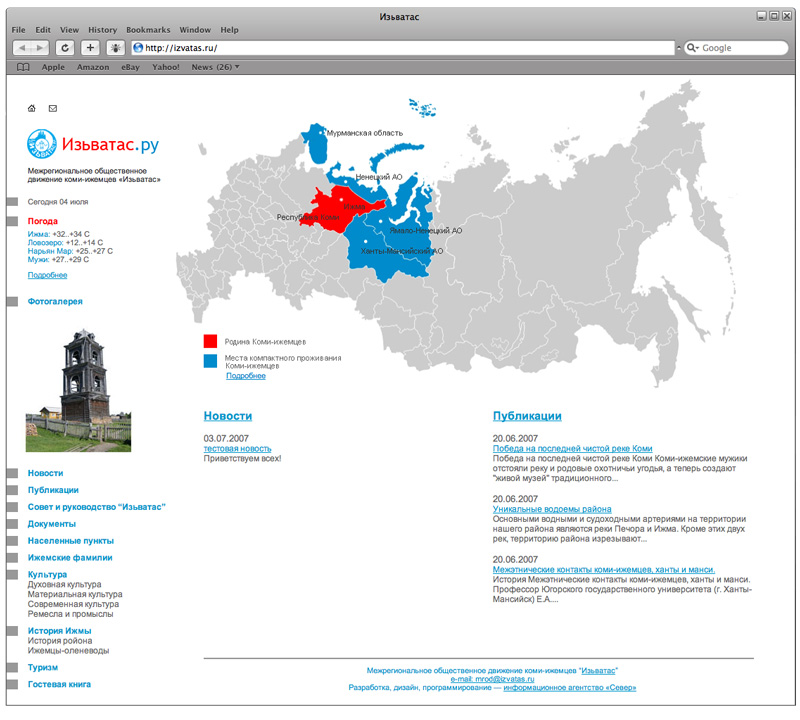Click the Изьватас.ру site title
Screen dimensions: 800x720
(110, 145)
